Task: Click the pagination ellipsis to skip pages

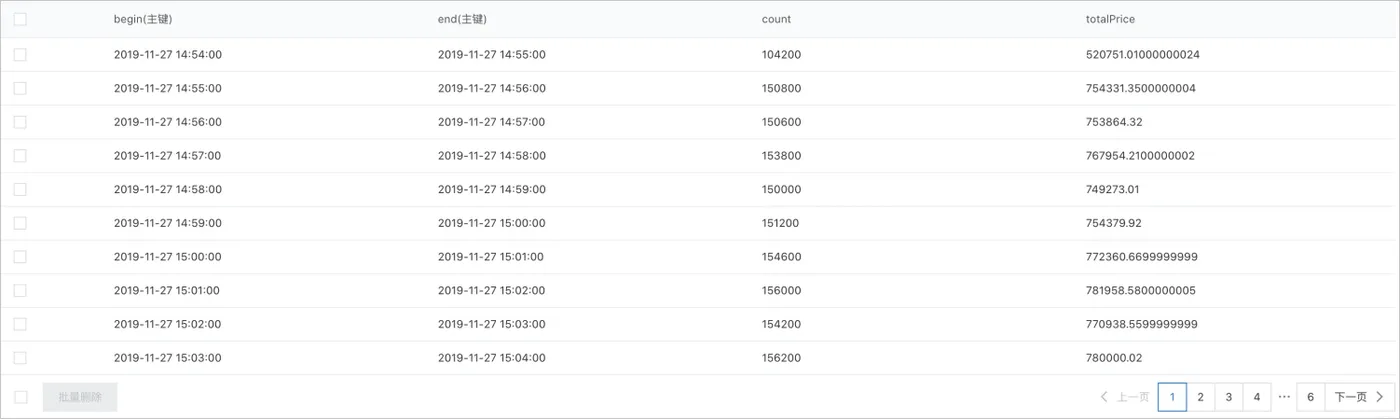Action: (1284, 397)
